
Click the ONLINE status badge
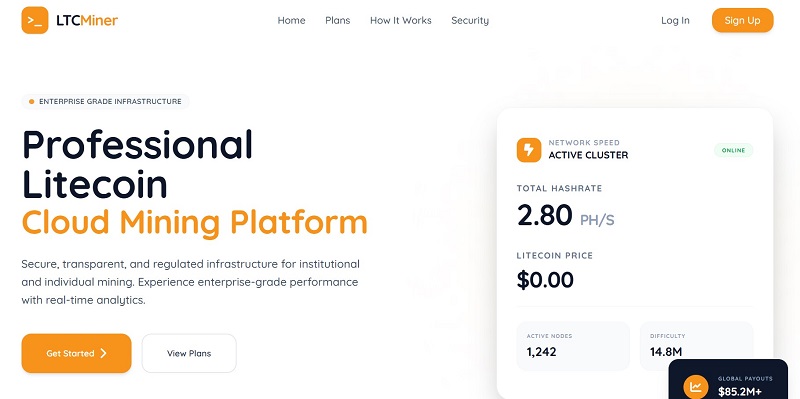click(x=733, y=151)
